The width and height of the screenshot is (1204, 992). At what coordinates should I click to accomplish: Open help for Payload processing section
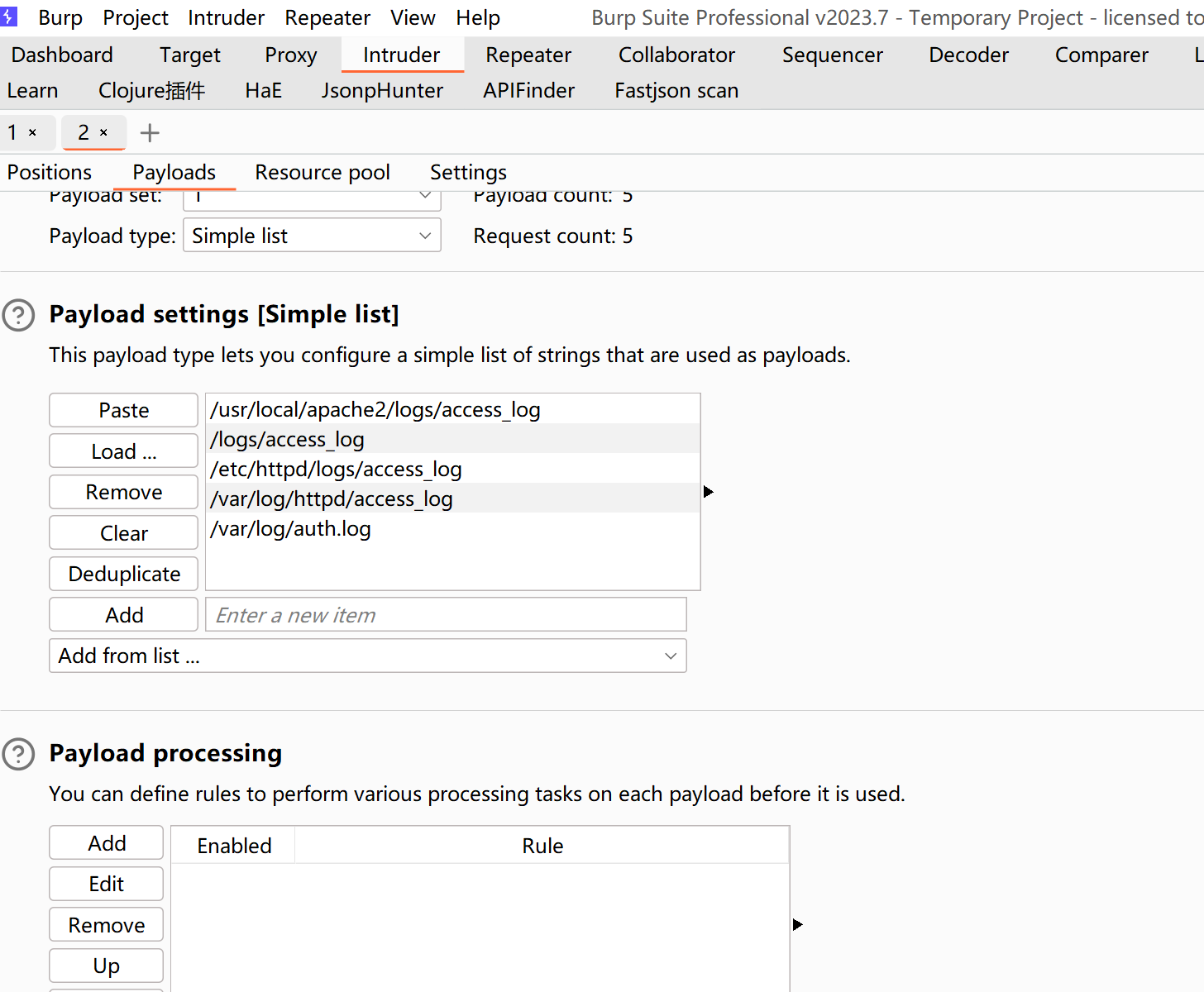[18, 754]
